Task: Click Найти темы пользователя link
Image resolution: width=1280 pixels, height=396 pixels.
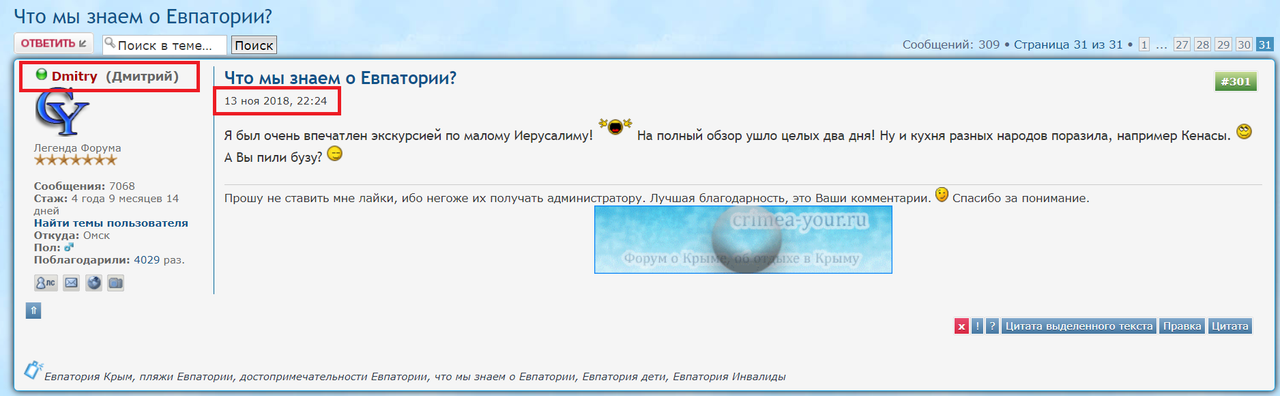Action: coord(111,223)
